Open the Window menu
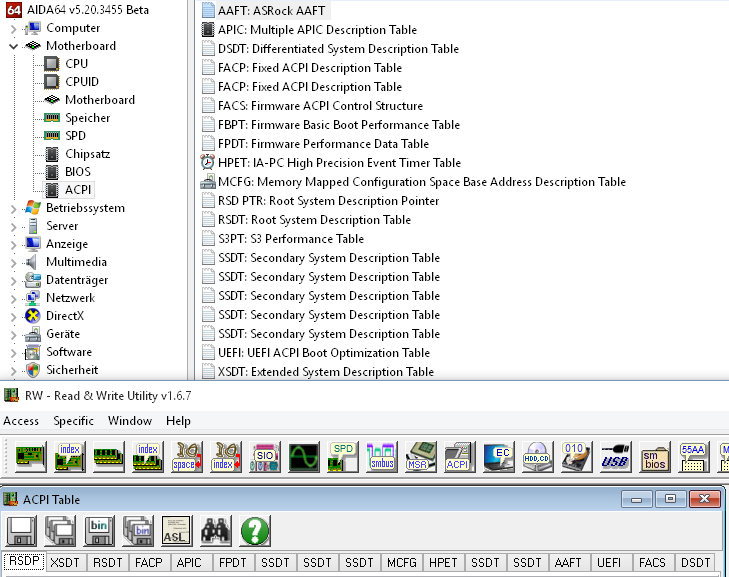The height and width of the screenshot is (577, 729). [x=130, y=421]
